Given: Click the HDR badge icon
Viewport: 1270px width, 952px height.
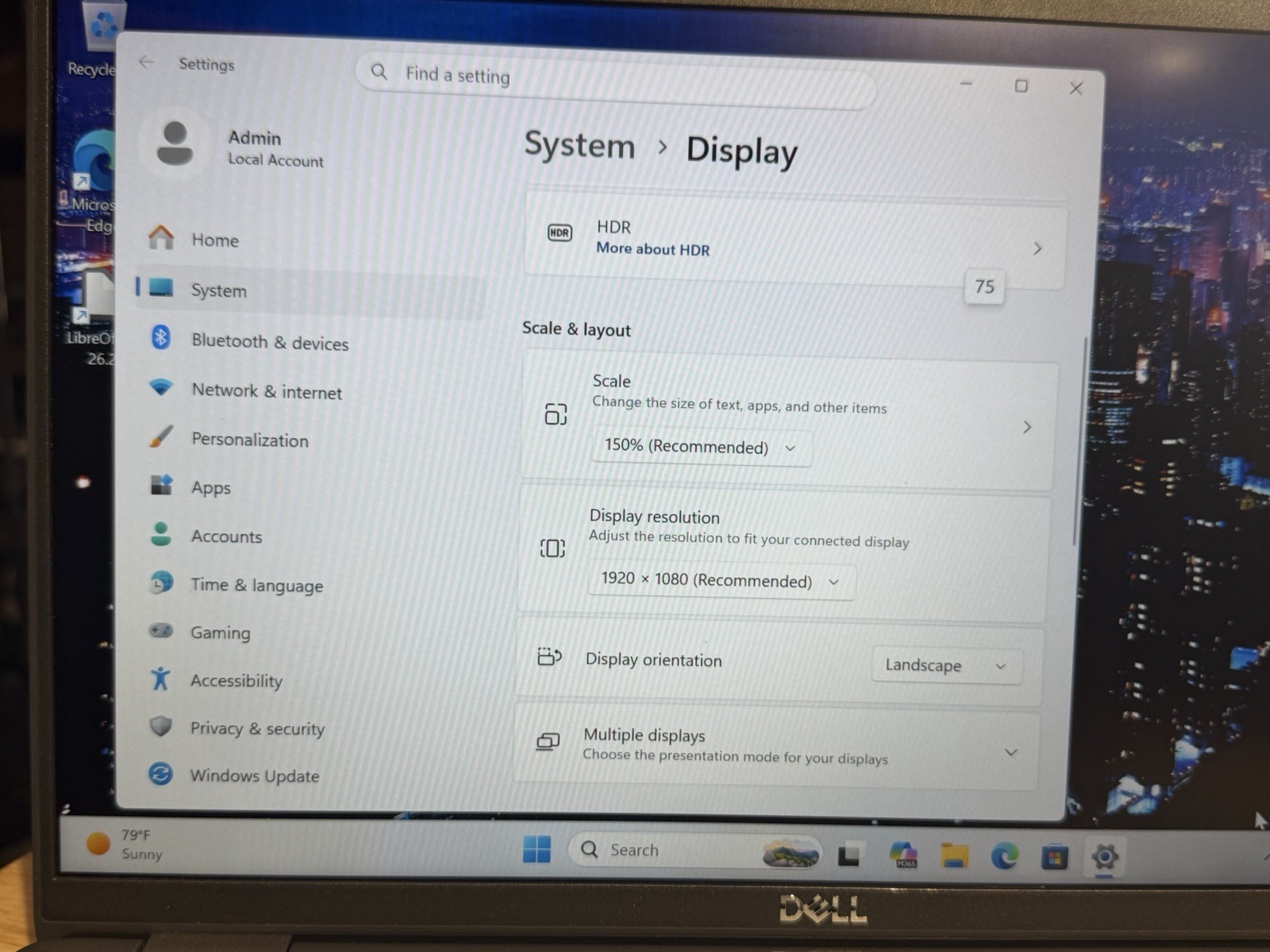Looking at the screenshot, I should coord(560,232).
